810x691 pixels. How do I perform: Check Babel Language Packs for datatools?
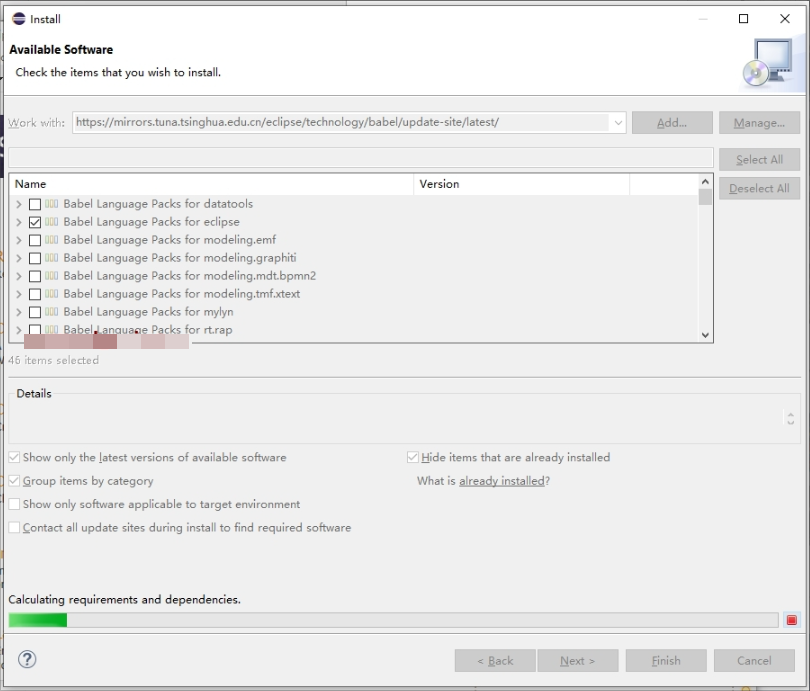coord(35,205)
